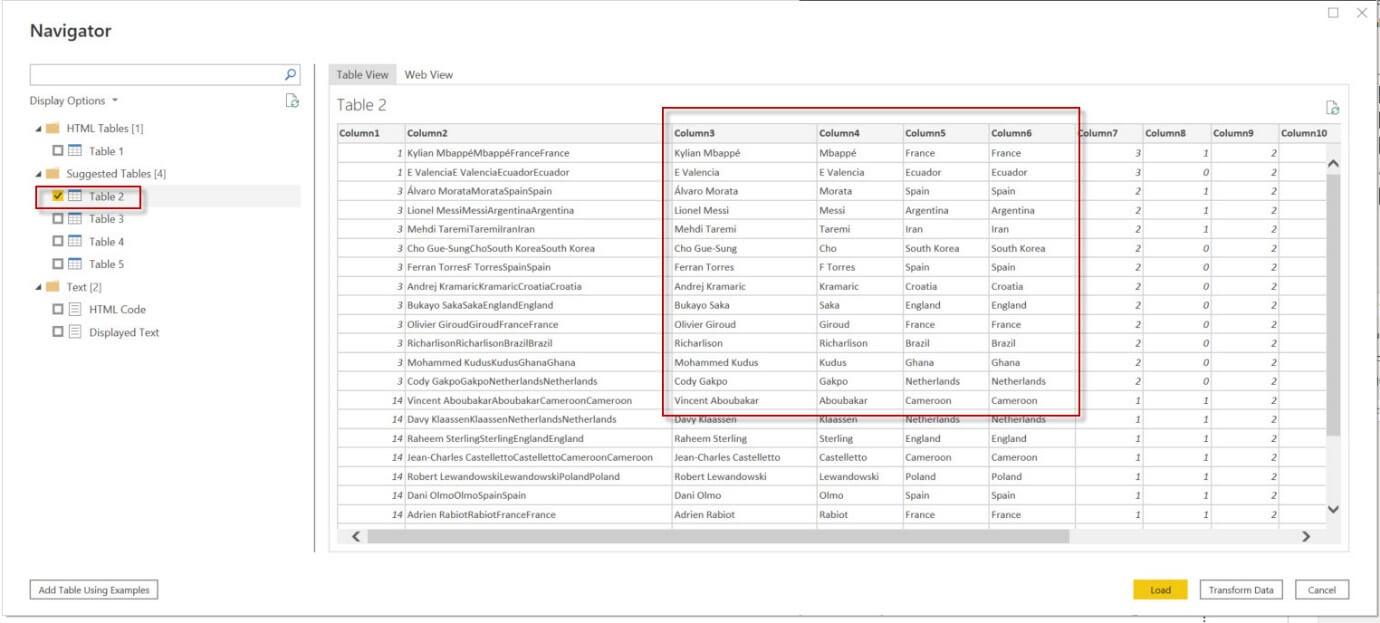Select the HTML Code tree item label
This screenshot has width=1380, height=623.
pyautogui.click(x=118, y=309)
